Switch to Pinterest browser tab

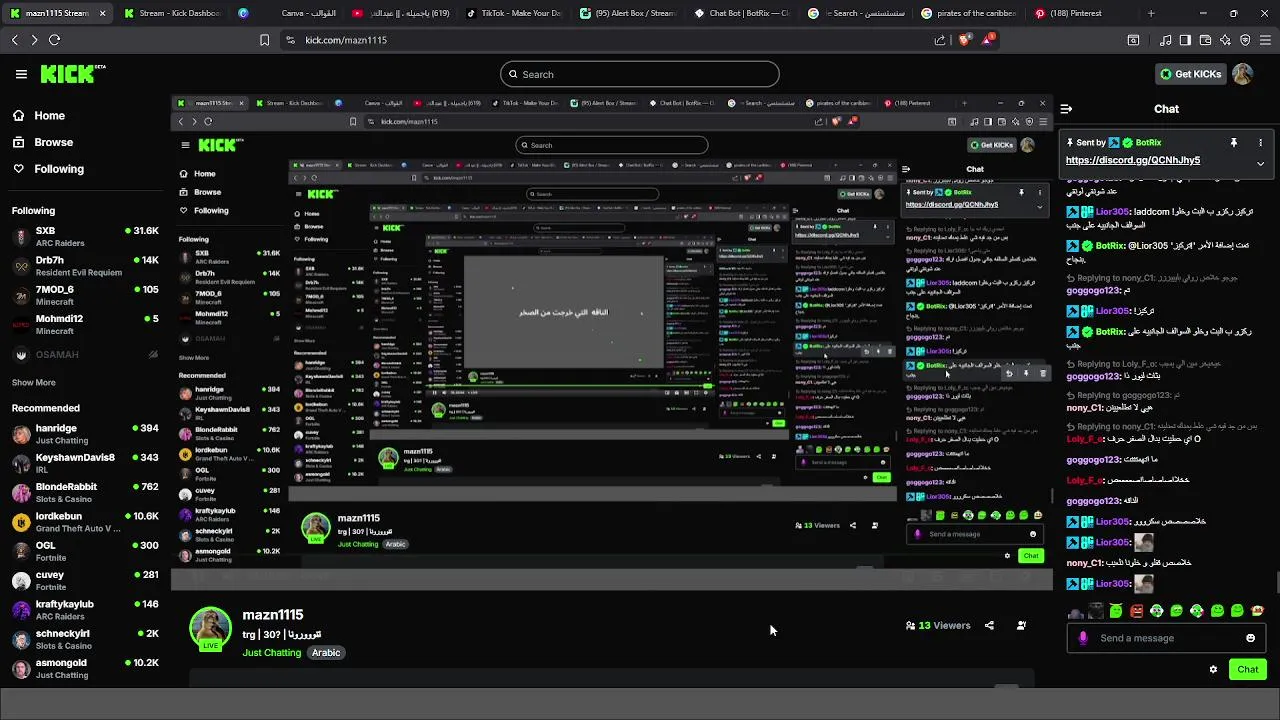1078,14
